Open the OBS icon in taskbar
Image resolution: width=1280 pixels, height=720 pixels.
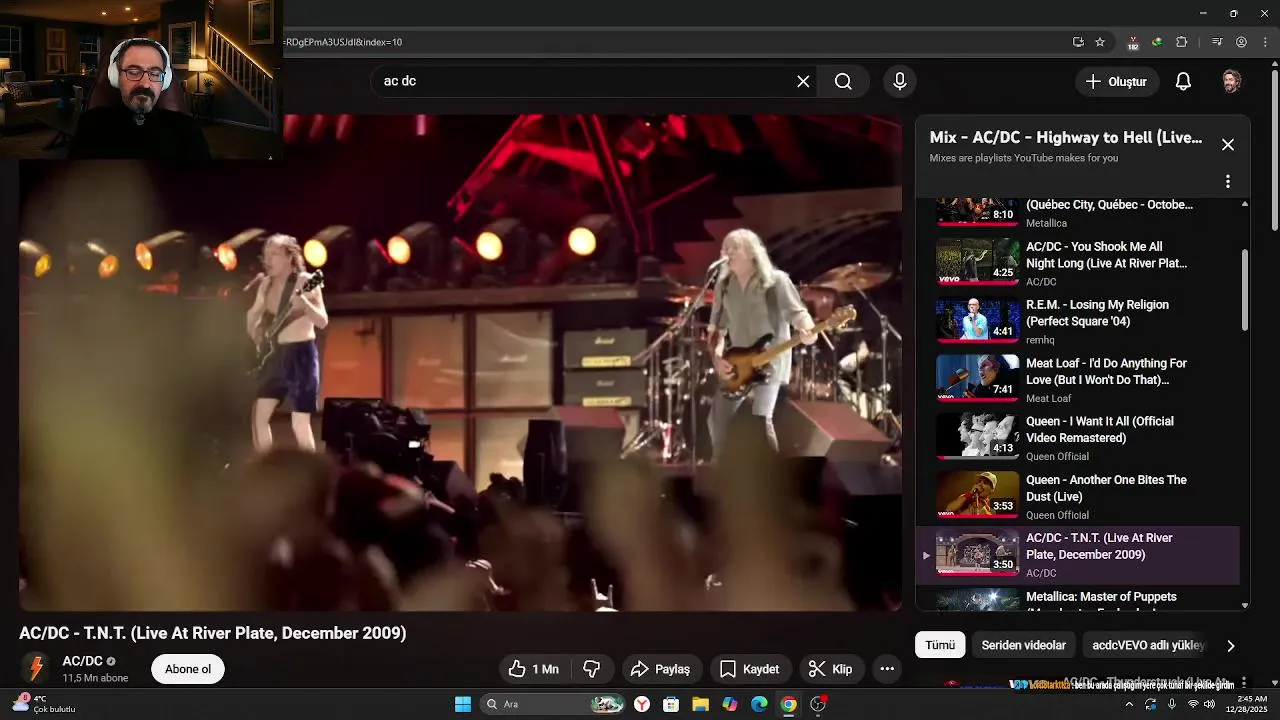818,704
